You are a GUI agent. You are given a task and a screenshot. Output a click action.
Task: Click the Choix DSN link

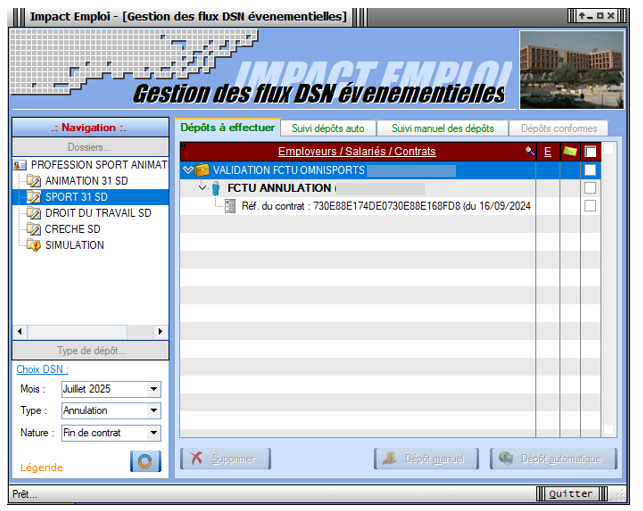coord(42,370)
